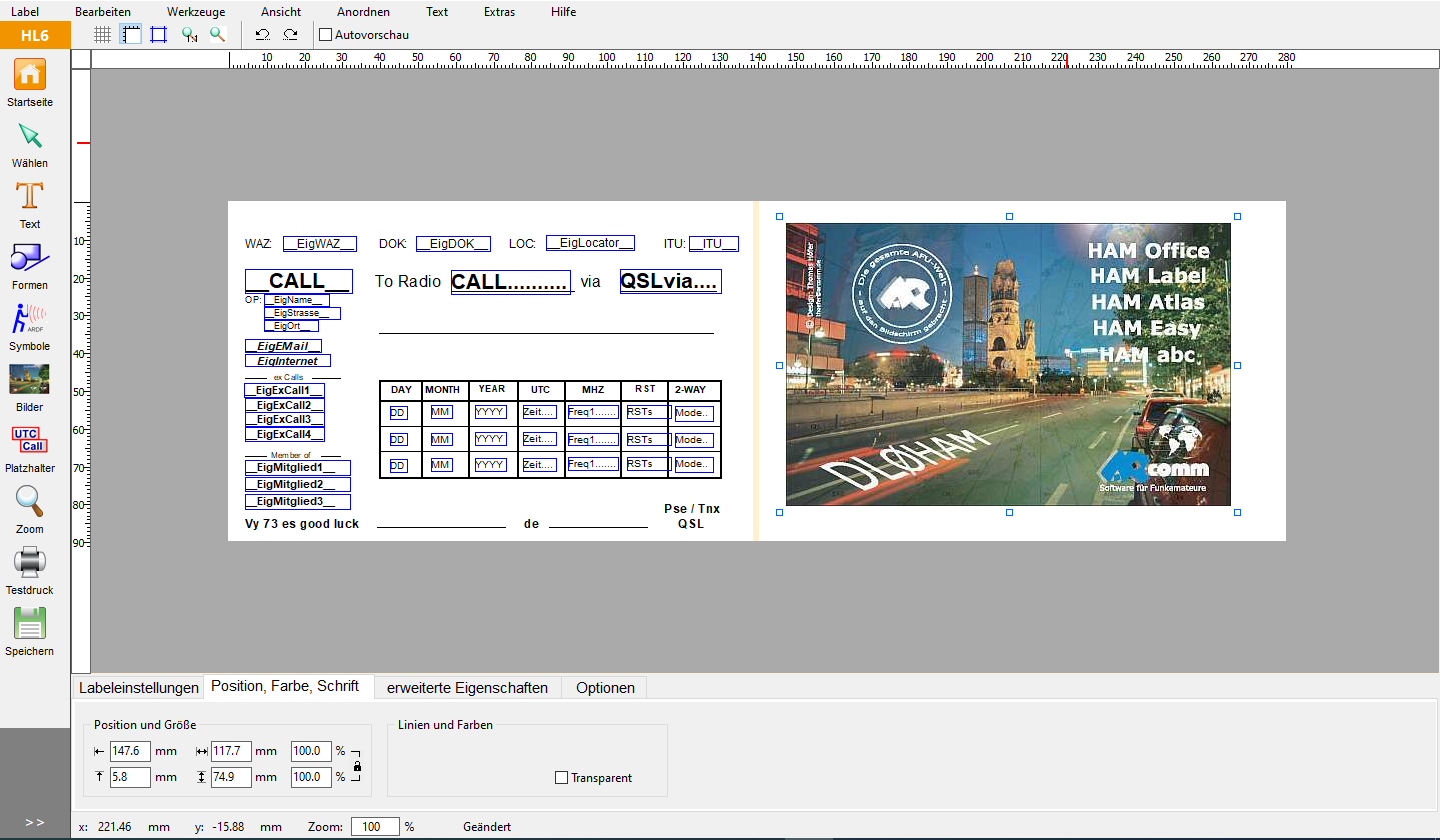1440x840 pixels.
Task: Select the __EigExCall1__ placeholder
Action: point(284,391)
